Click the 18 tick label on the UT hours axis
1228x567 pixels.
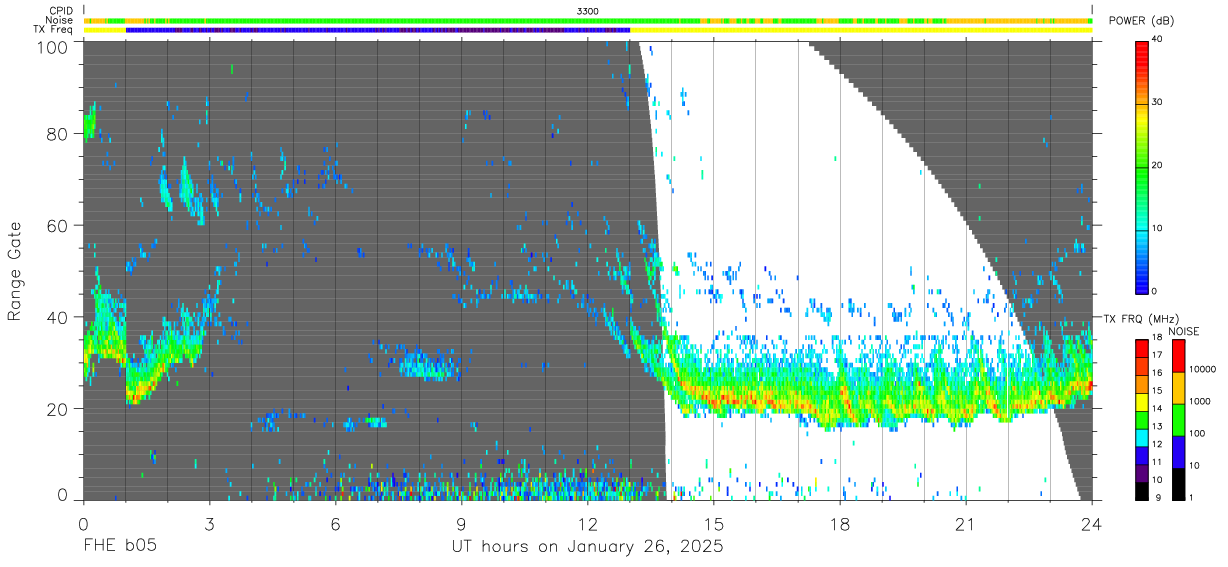point(840,523)
